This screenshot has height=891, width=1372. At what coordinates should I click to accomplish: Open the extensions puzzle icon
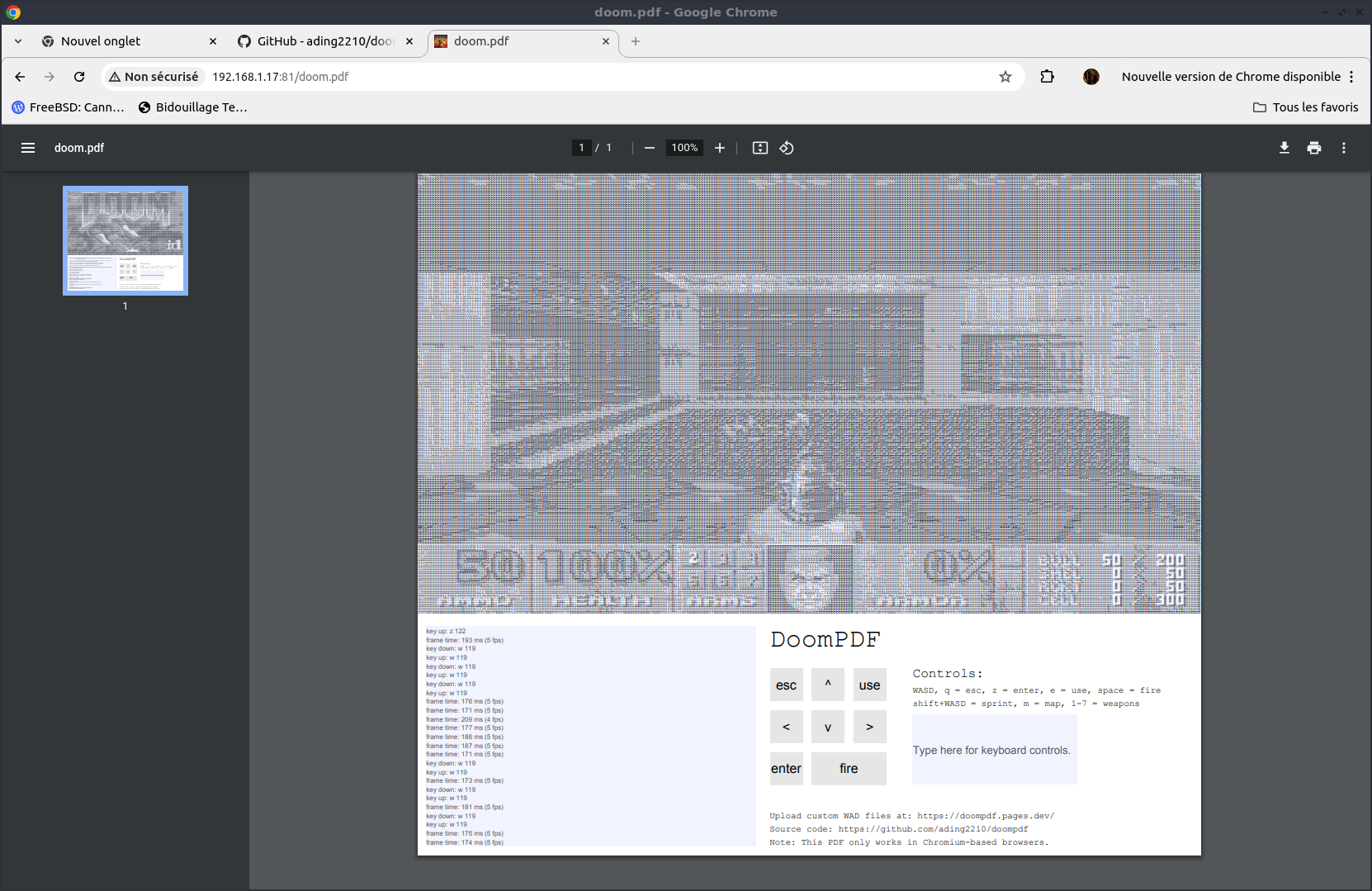(x=1047, y=77)
